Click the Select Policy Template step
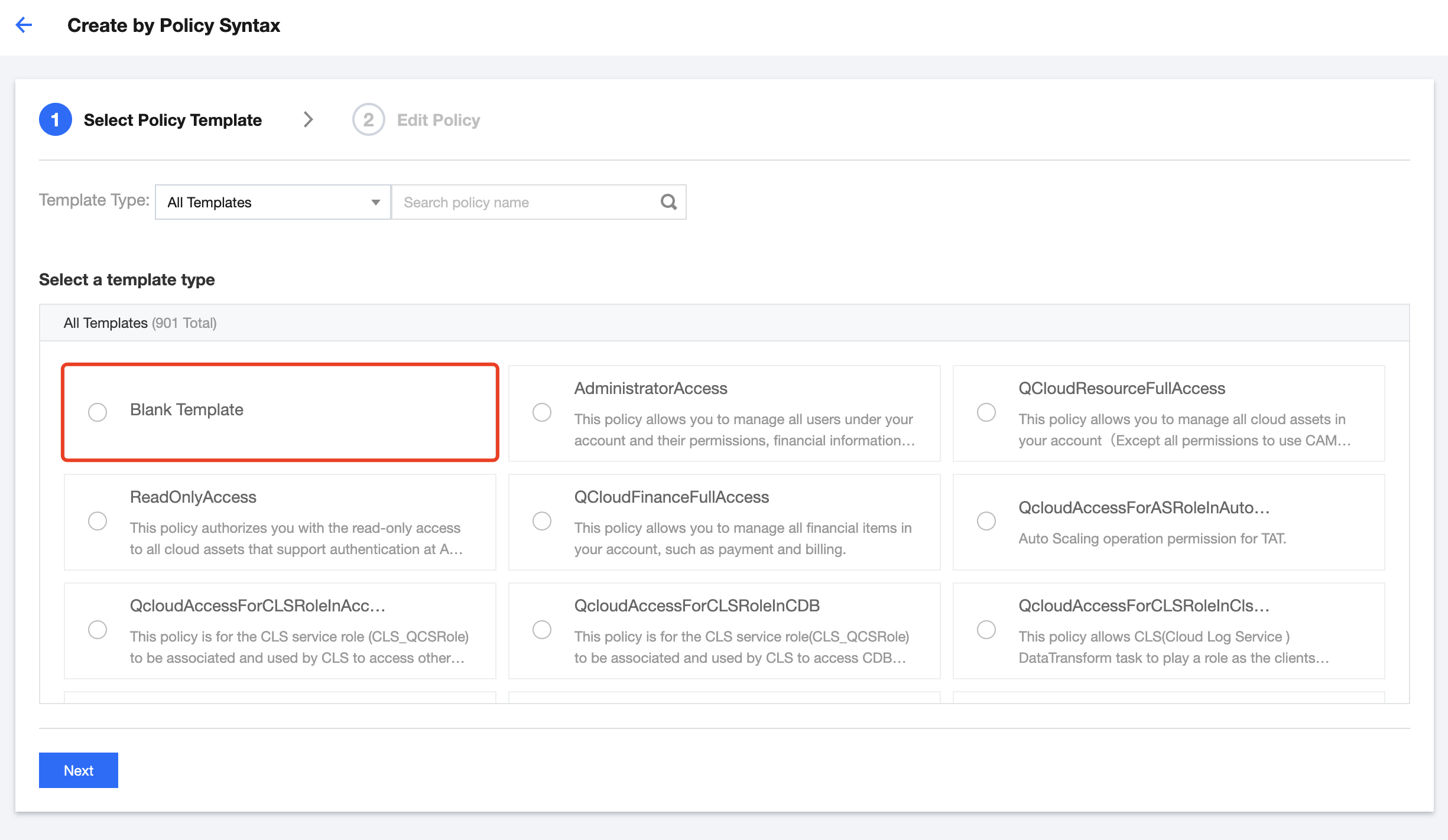Screen dimensions: 1448x840 (173, 120)
